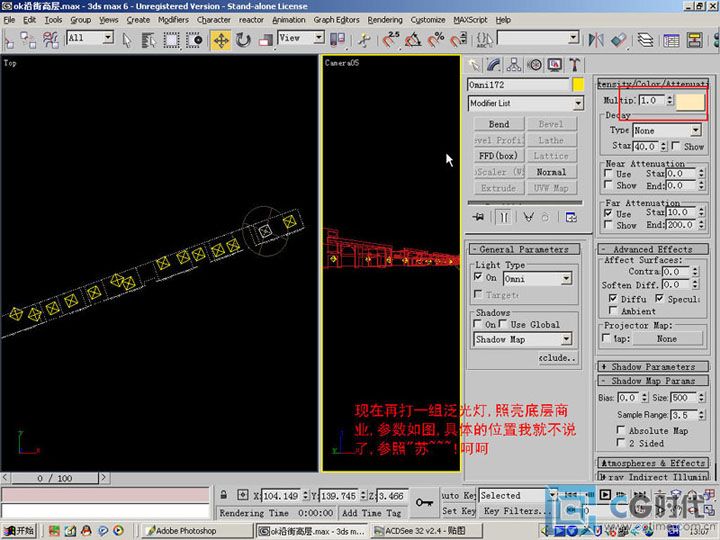Uncheck Far Attenuation Use checkbox
This screenshot has height=540, width=720.
click(x=608, y=213)
